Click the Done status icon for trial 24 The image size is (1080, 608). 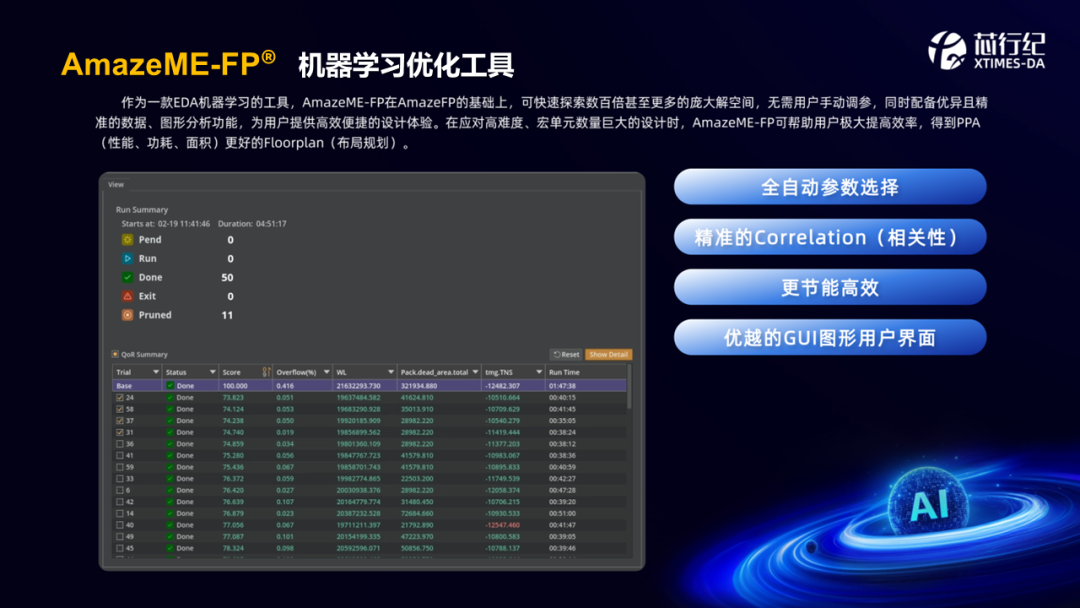pos(169,397)
